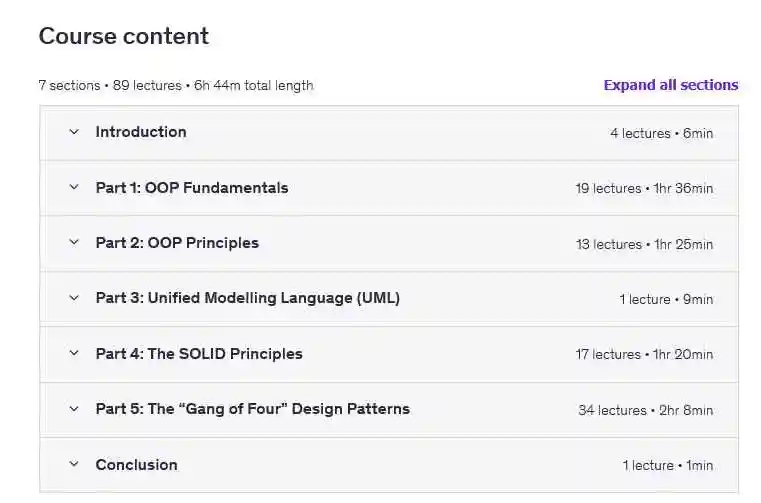Select the Unified Modelling Language (UML) title
The image size is (761, 503).
pos(247,298)
